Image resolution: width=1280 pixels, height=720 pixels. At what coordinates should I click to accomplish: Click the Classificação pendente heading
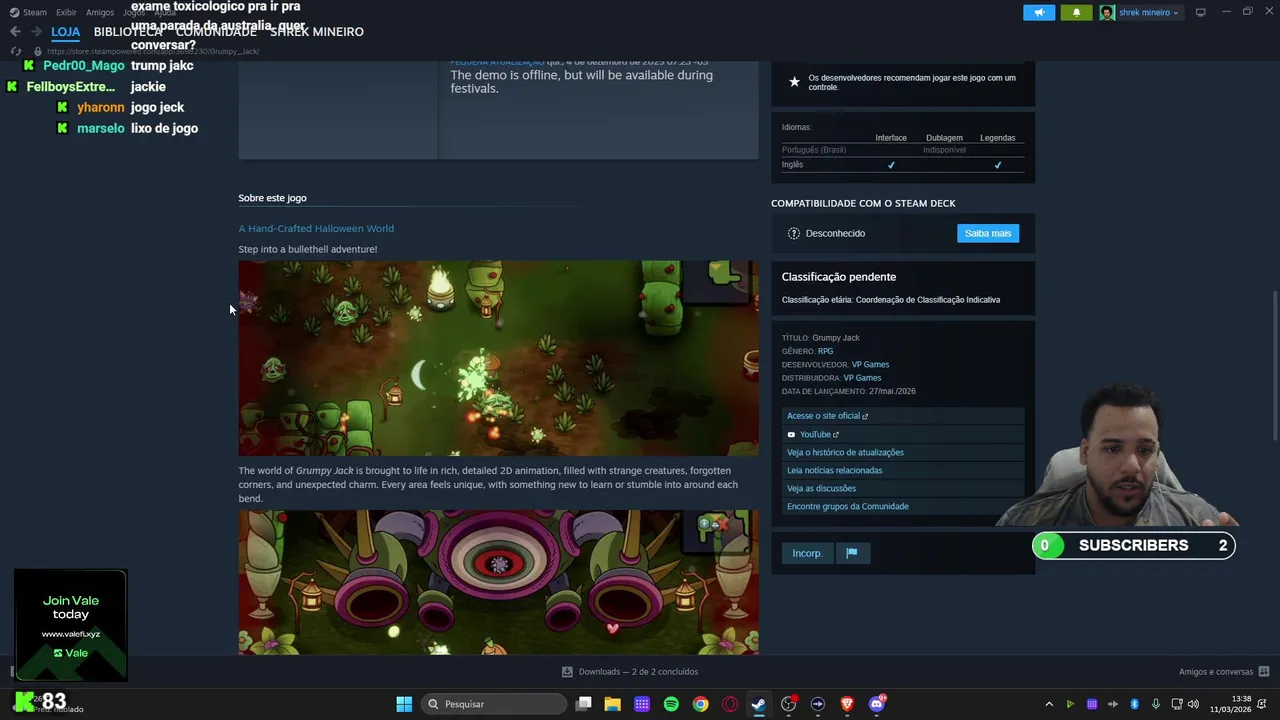click(x=839, y=277)
